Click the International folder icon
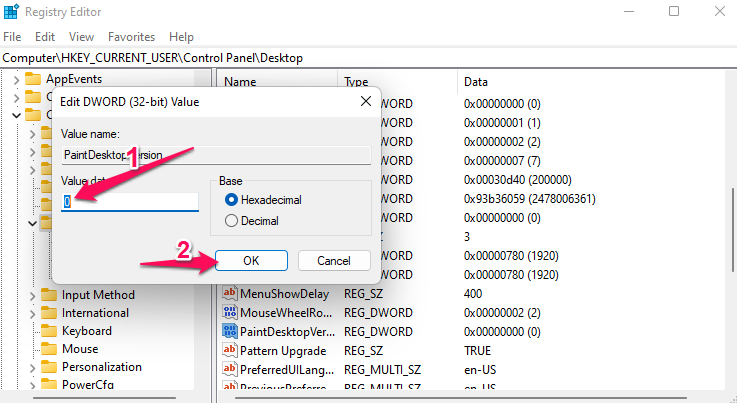This screenshot has width=737, height=403. point(48,313)
